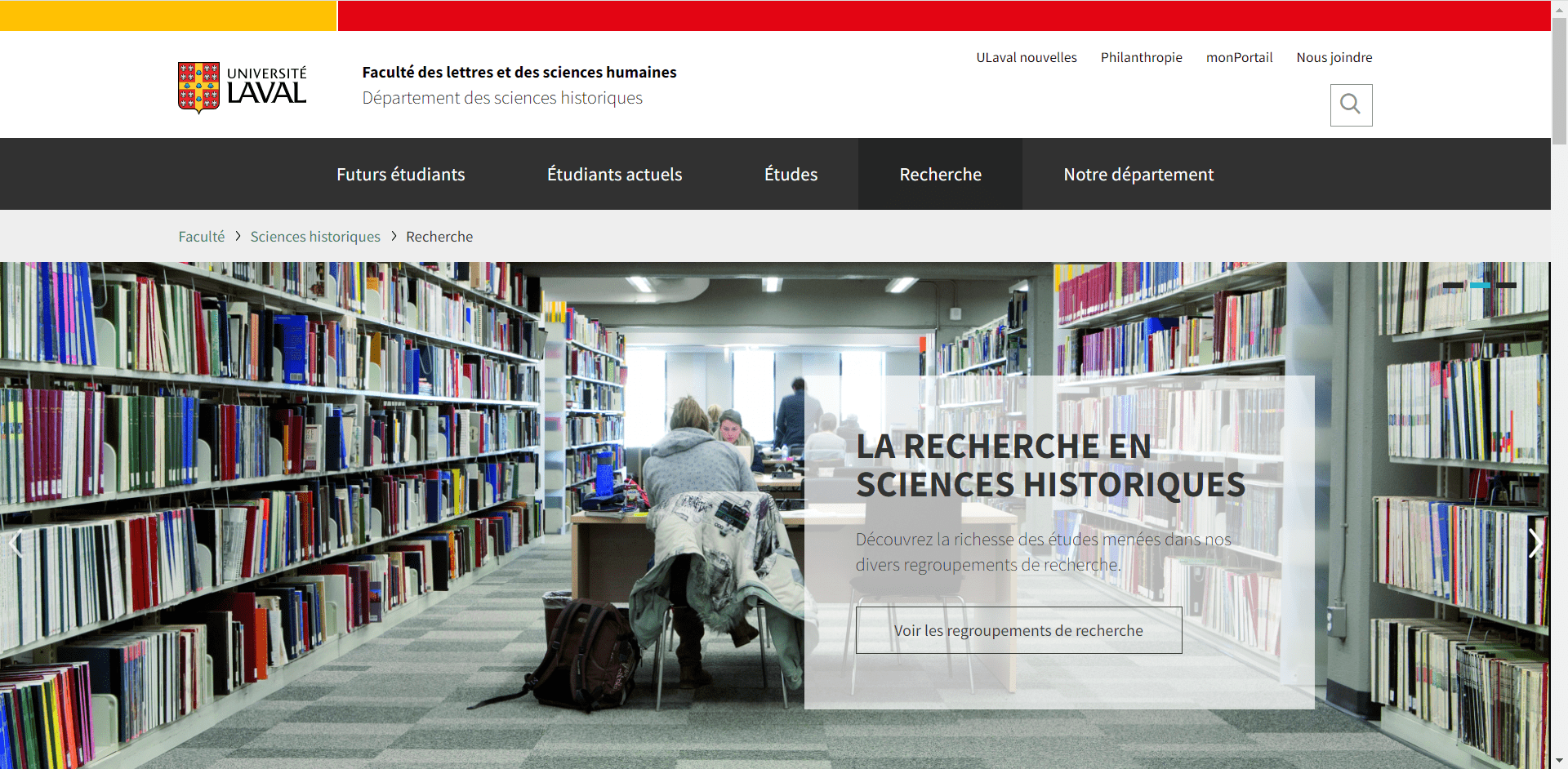Open monPortail
The width and height of the screenshot is (1568, 769).
[x=1239, y=57]
